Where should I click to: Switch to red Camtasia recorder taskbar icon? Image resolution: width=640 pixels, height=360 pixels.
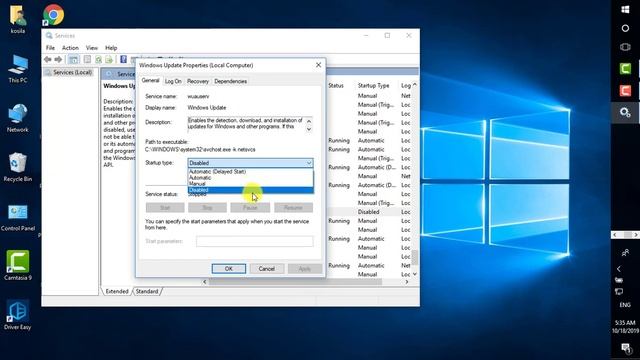(x=625, y=90)
